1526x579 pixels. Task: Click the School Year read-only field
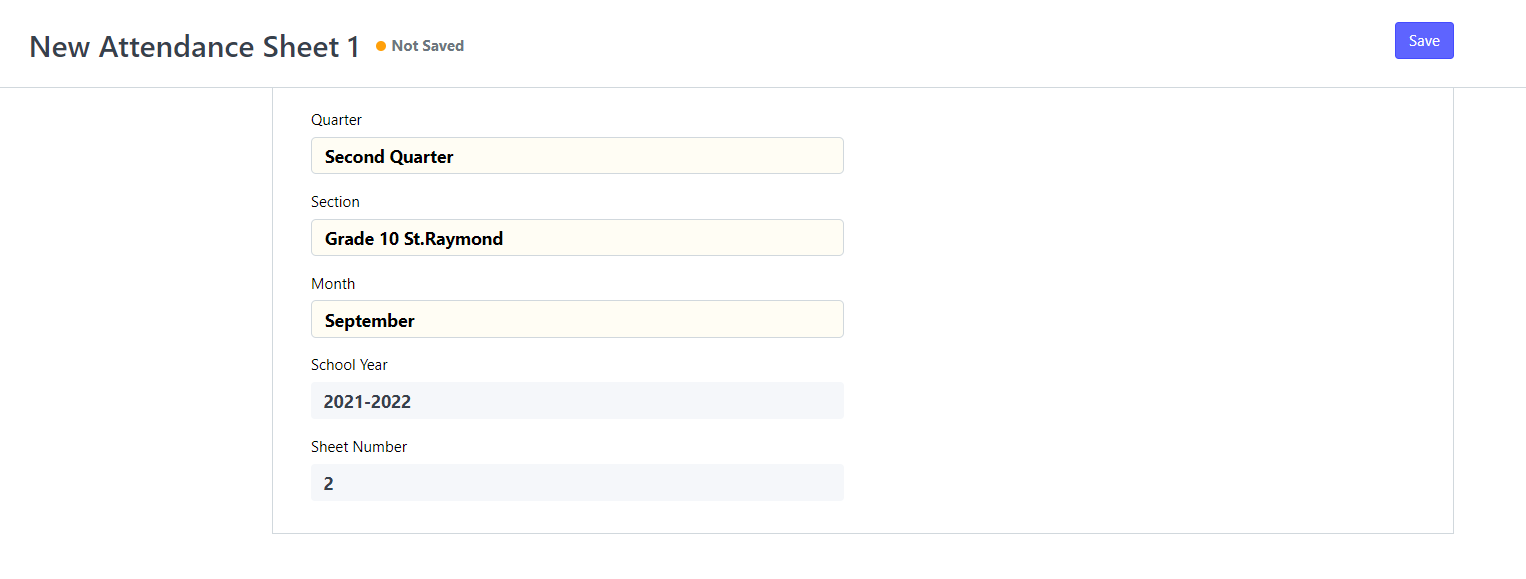point(577,401)
